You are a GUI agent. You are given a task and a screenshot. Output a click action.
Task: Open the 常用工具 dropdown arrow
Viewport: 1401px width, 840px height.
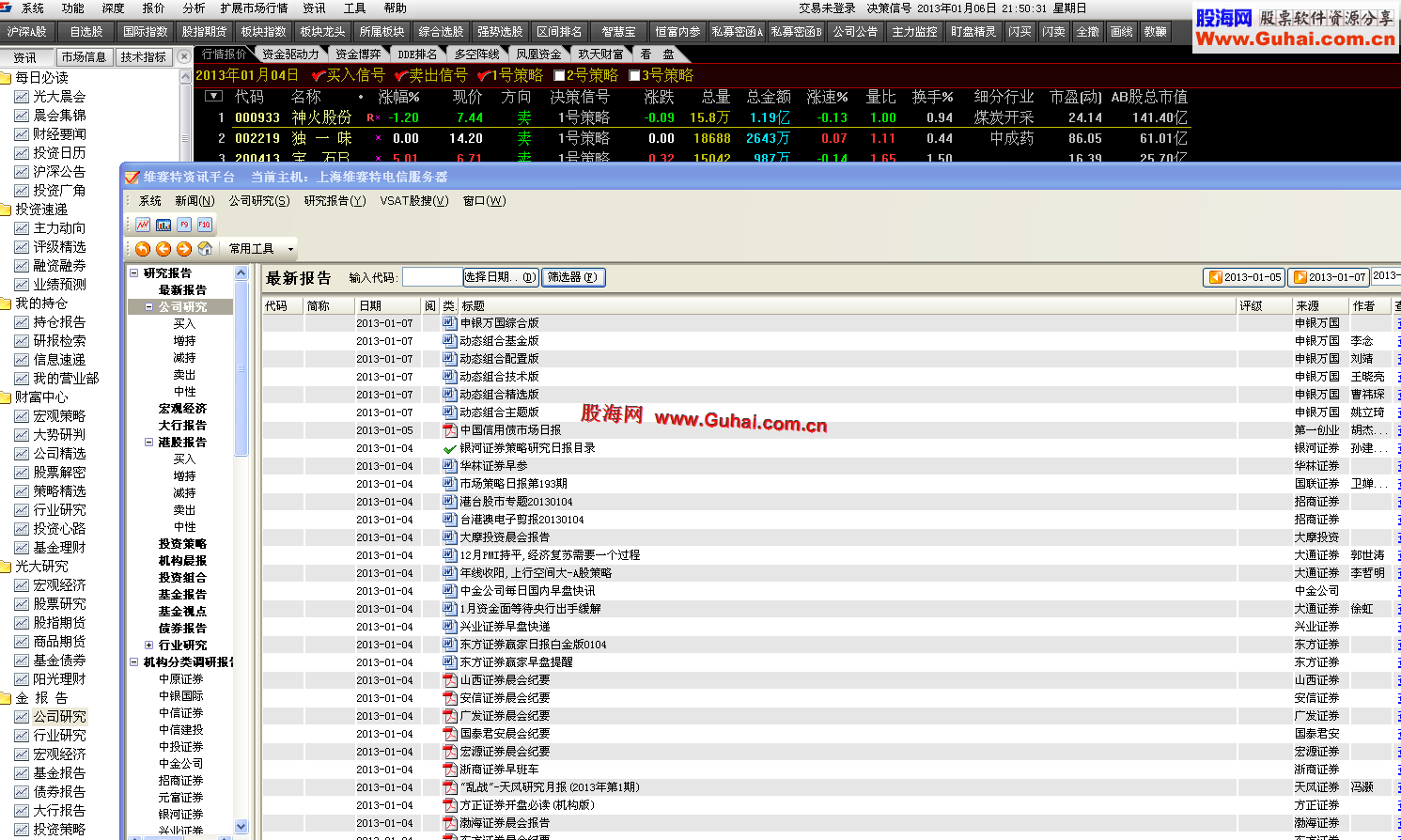pyautogui.click(x=290, y=249)
